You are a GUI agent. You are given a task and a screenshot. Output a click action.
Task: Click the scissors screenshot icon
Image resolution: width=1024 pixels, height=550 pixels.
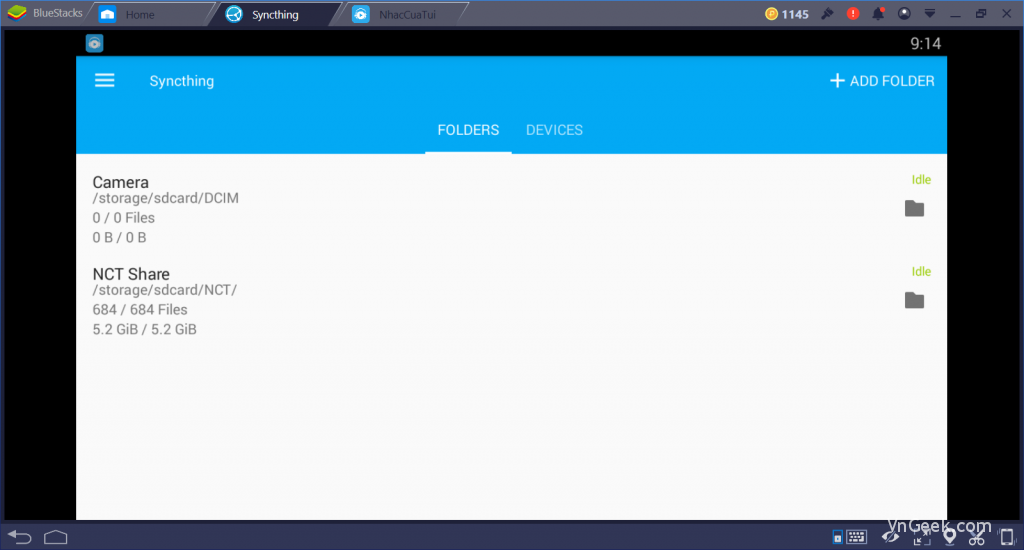click(x=976, y=538)
